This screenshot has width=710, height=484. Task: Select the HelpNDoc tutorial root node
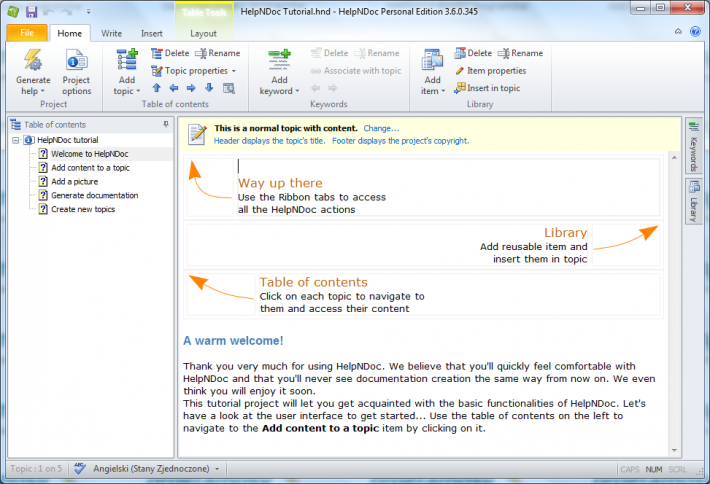click(x=67, y=140)
